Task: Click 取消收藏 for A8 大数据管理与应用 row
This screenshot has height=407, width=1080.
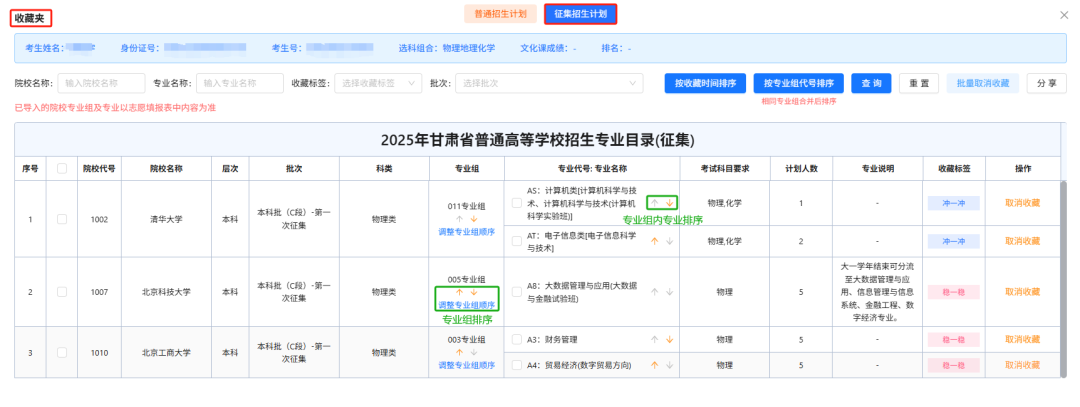Action: point(1022,292)
